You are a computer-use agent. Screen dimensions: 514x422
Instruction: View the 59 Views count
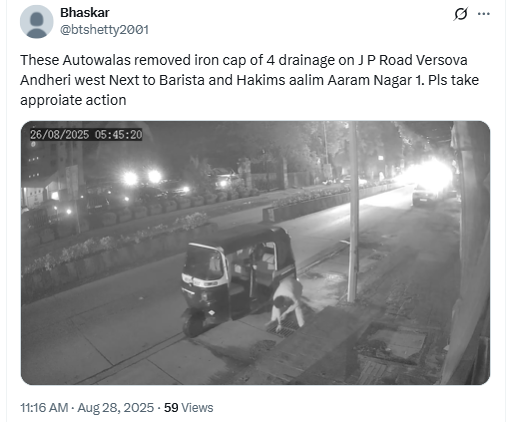(188, 408)
